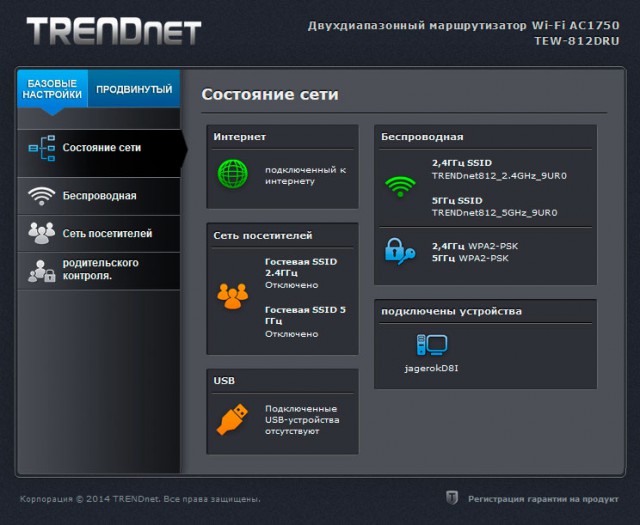Click the grey guests group icon in the sidebar
Screen dimensions: 640x525
click(41, 233)
